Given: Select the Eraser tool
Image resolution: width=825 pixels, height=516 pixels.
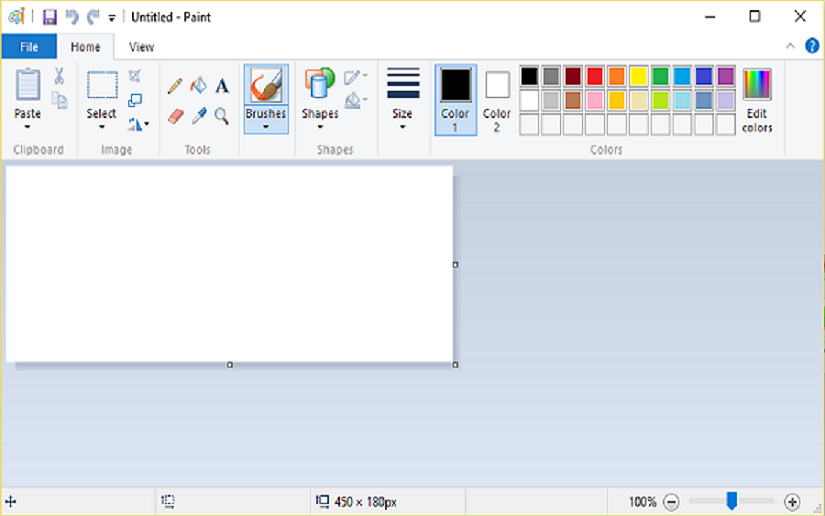Looking at the screenshot, I should pos(175,117).
